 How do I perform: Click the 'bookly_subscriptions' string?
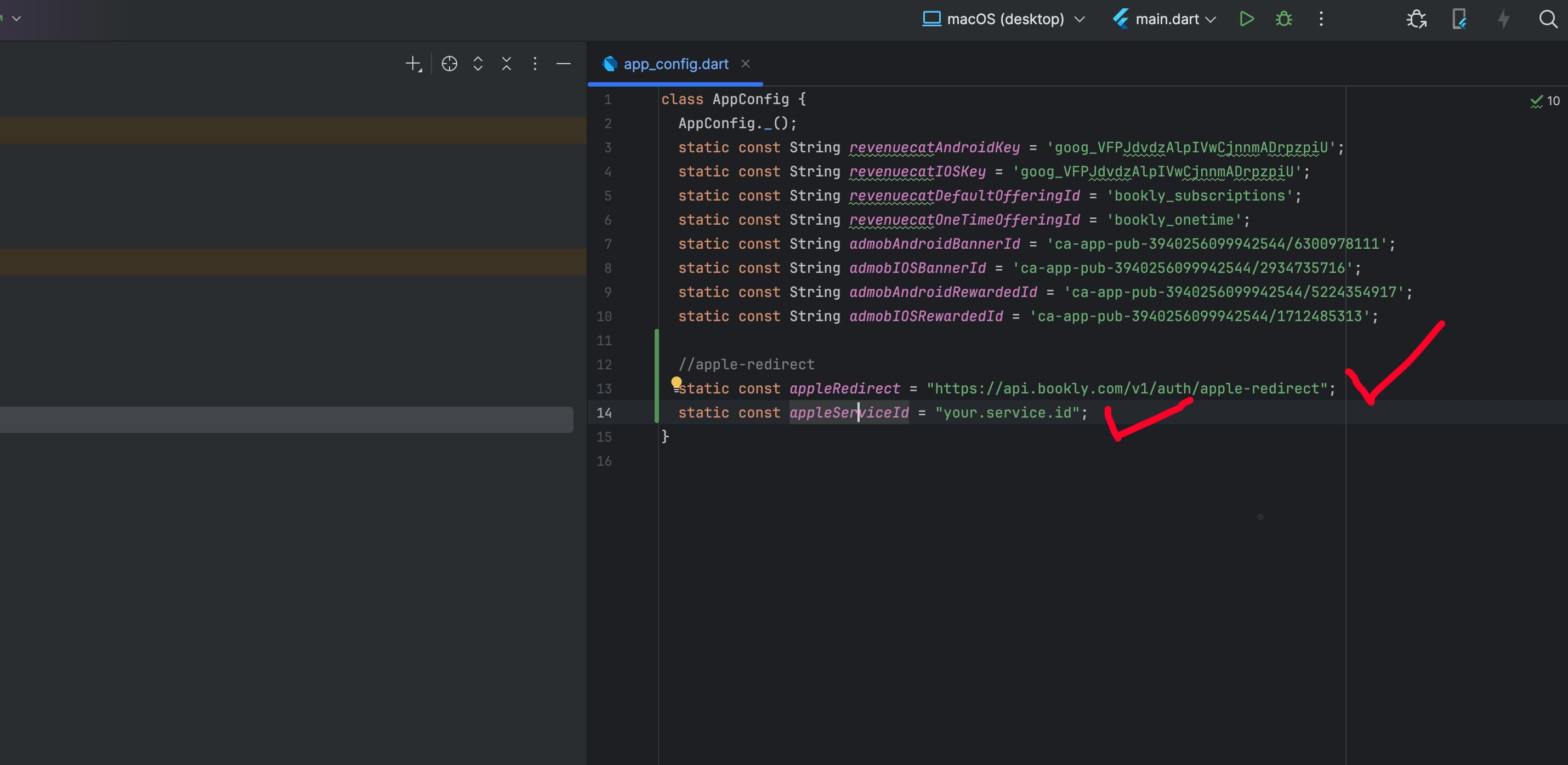pos(1199,196)
